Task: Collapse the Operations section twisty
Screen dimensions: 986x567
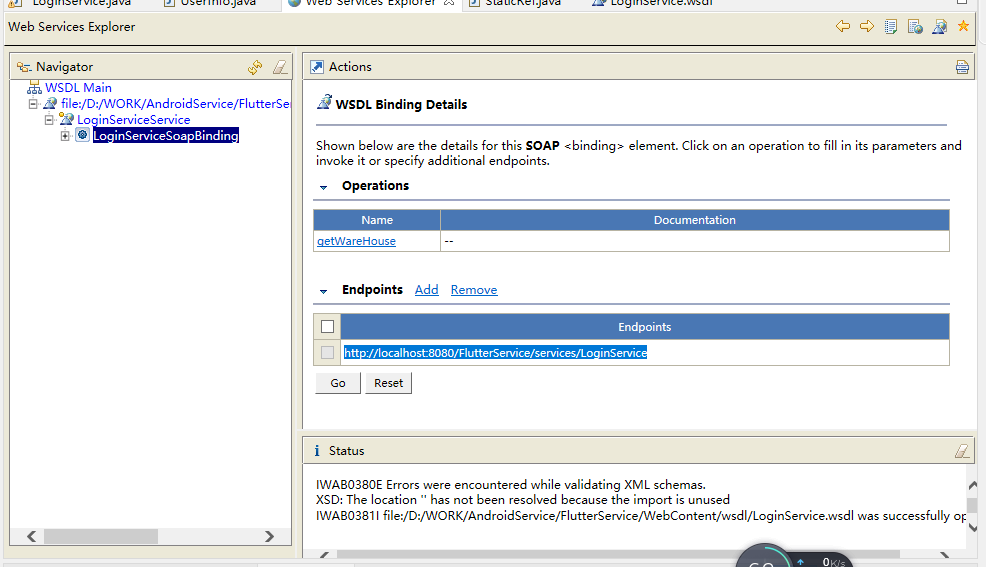Action: (x=323, y=187)
